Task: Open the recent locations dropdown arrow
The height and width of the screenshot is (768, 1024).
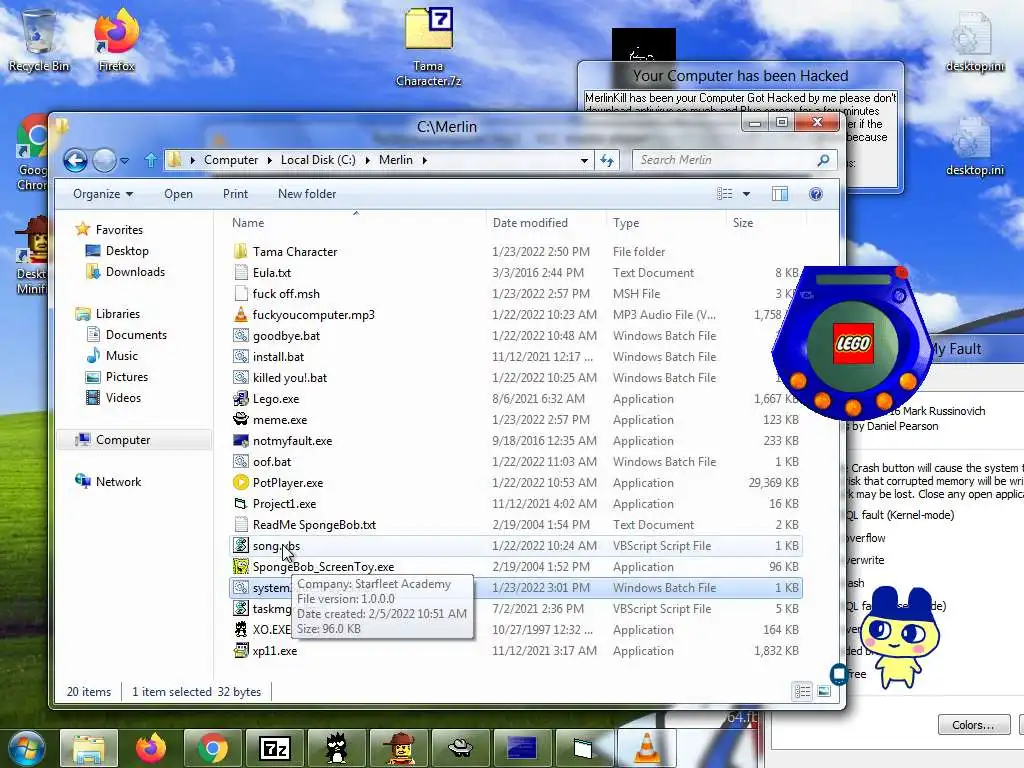Action: pos(125,160)
